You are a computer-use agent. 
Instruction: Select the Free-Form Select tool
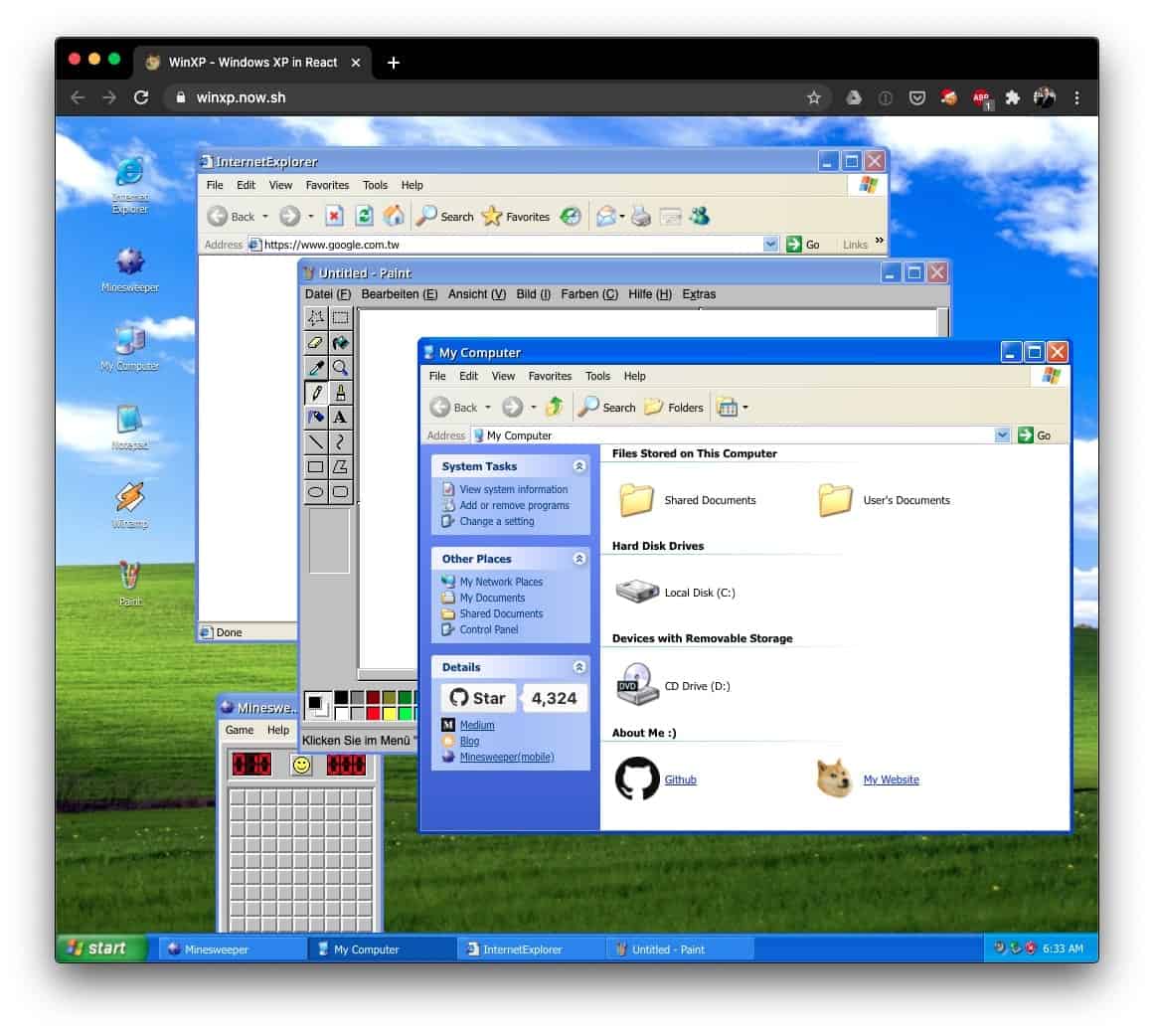click(315, 318)
